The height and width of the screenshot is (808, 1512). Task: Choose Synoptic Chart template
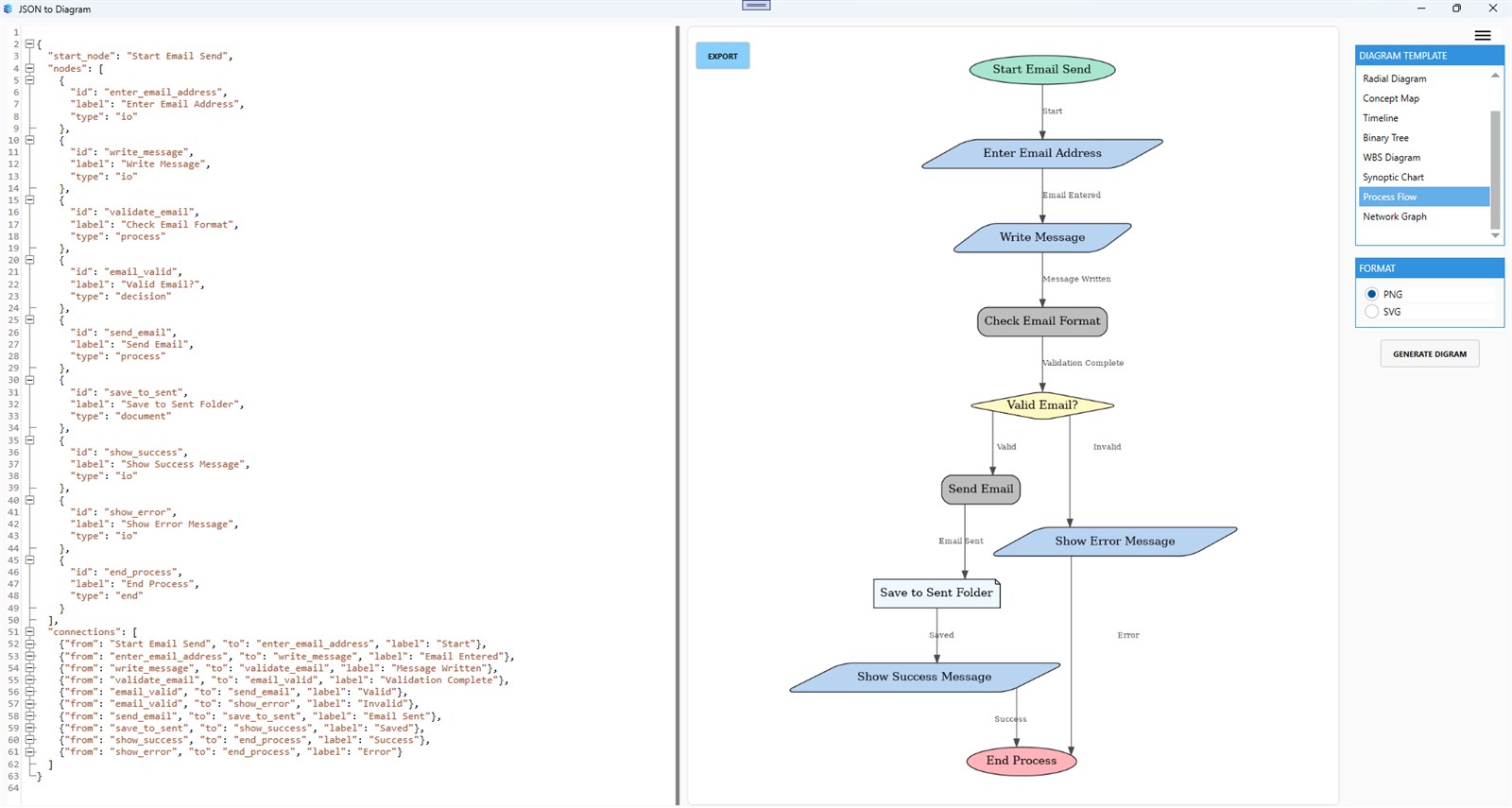click(1423, 177)
